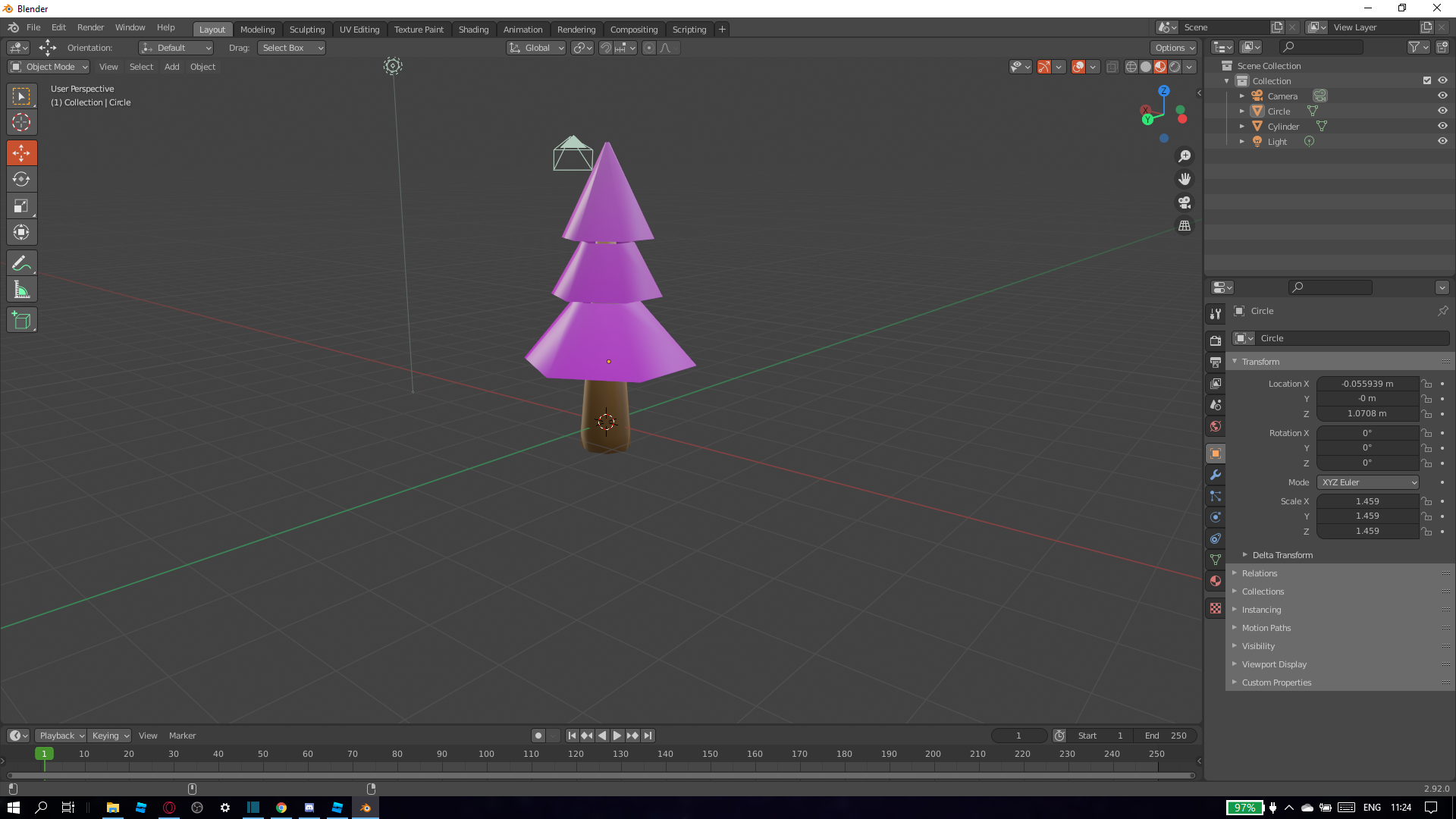The height and width of the screenshot is (819, 1456).
Task: Click the Options button in header
Action: click(1174, 48)
